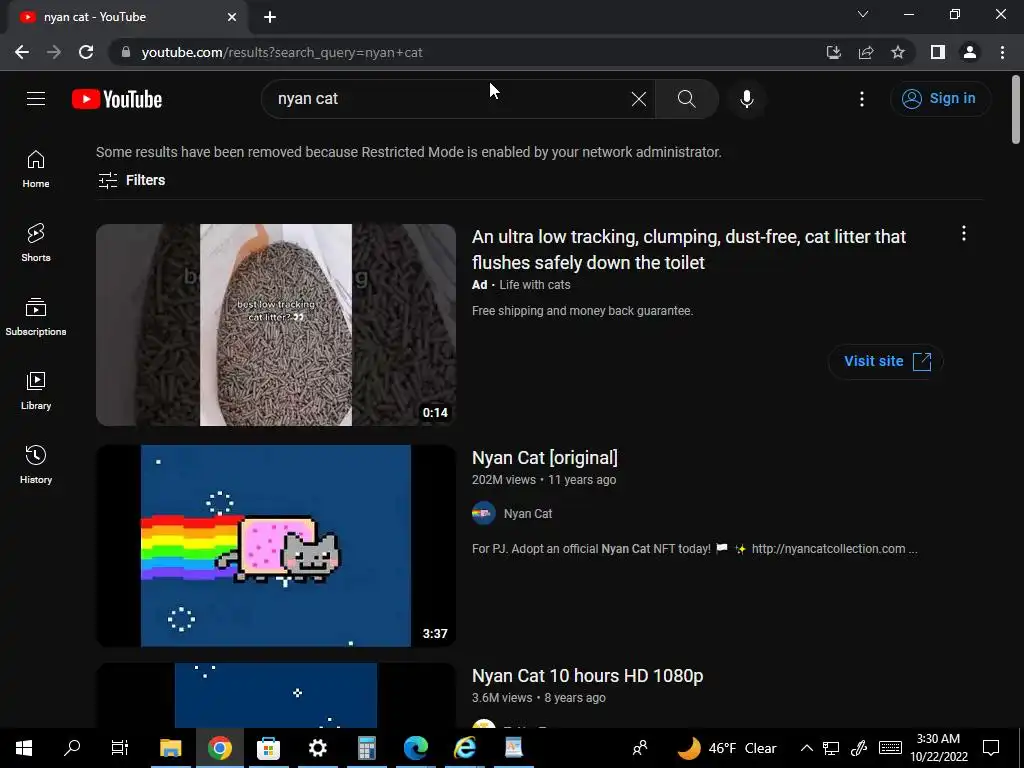Click the install app icon in address bar
The height and width of the screenshot is (768, 1024).
[x=834, y=52]
